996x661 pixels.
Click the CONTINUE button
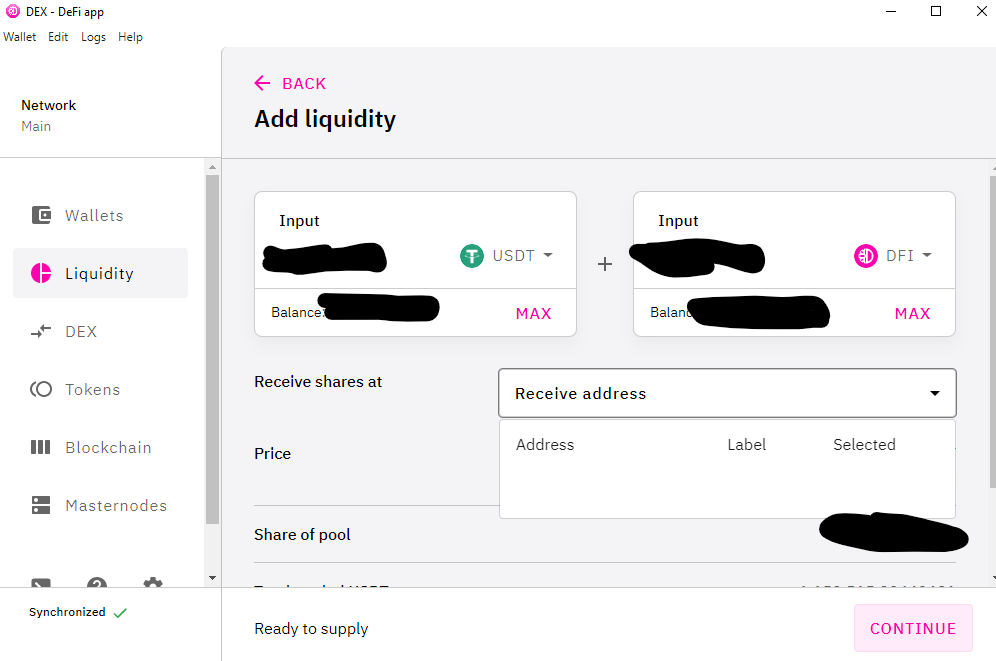click(x=913, y=628)
